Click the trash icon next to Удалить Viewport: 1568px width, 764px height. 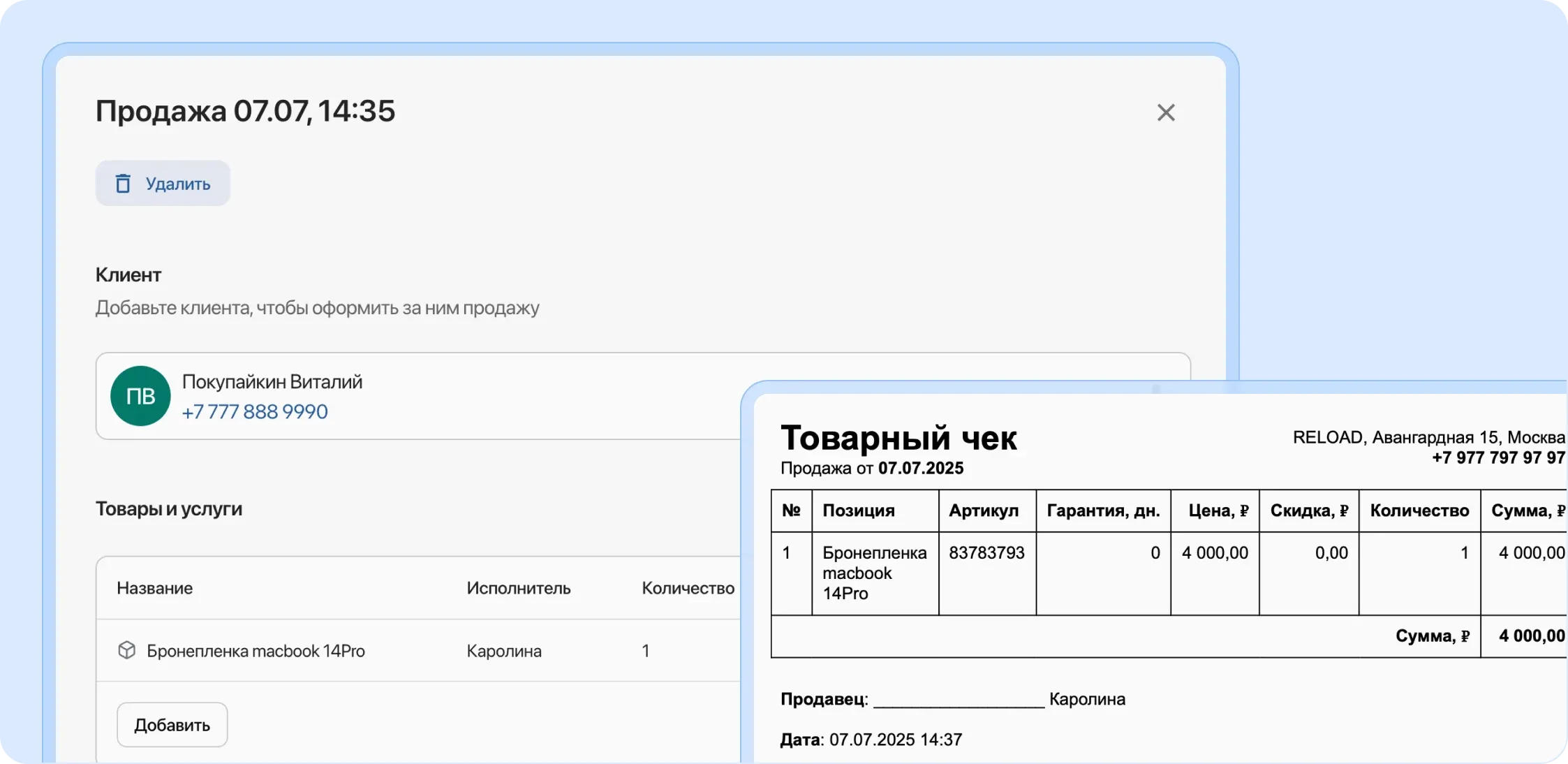pyautogui.click(x=124, y=183)
